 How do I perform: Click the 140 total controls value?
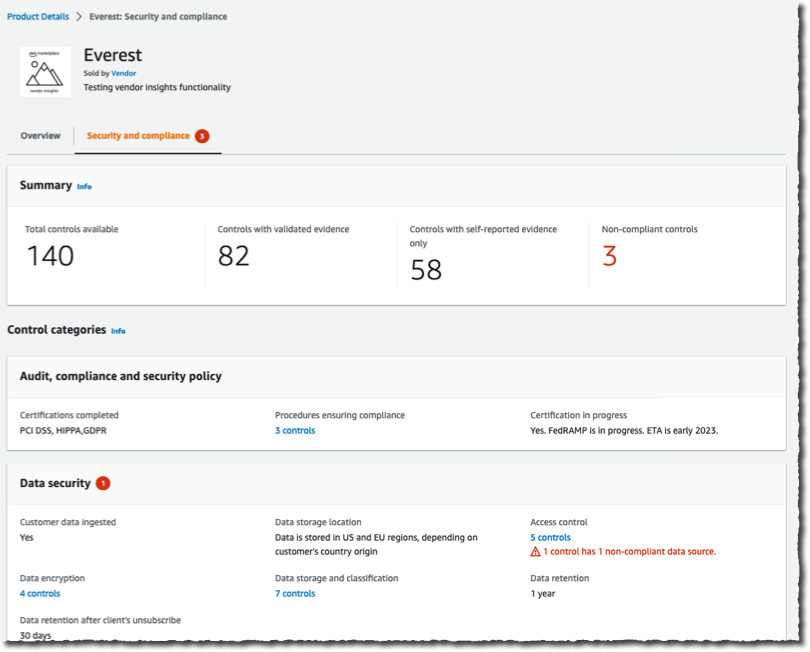click(50, 256)
